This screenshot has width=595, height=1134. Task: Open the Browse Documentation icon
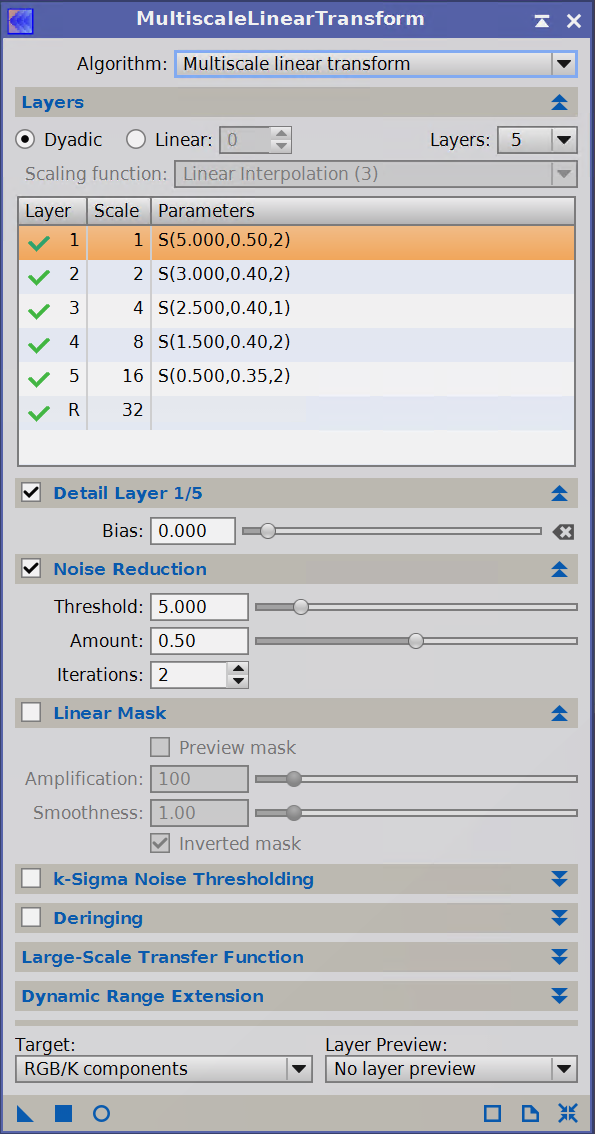click(530, 1113)
